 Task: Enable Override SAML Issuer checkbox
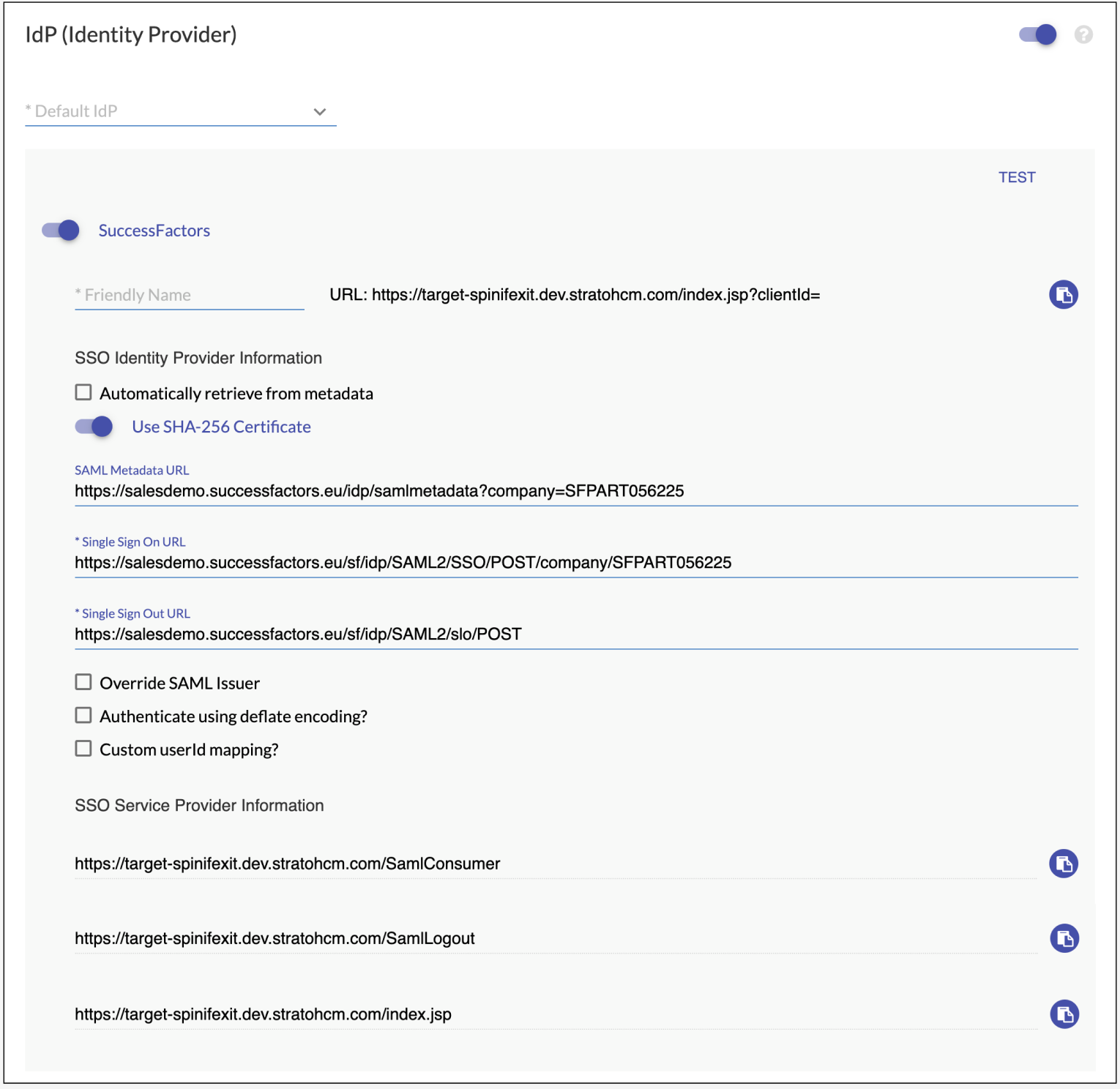point(83,683)
